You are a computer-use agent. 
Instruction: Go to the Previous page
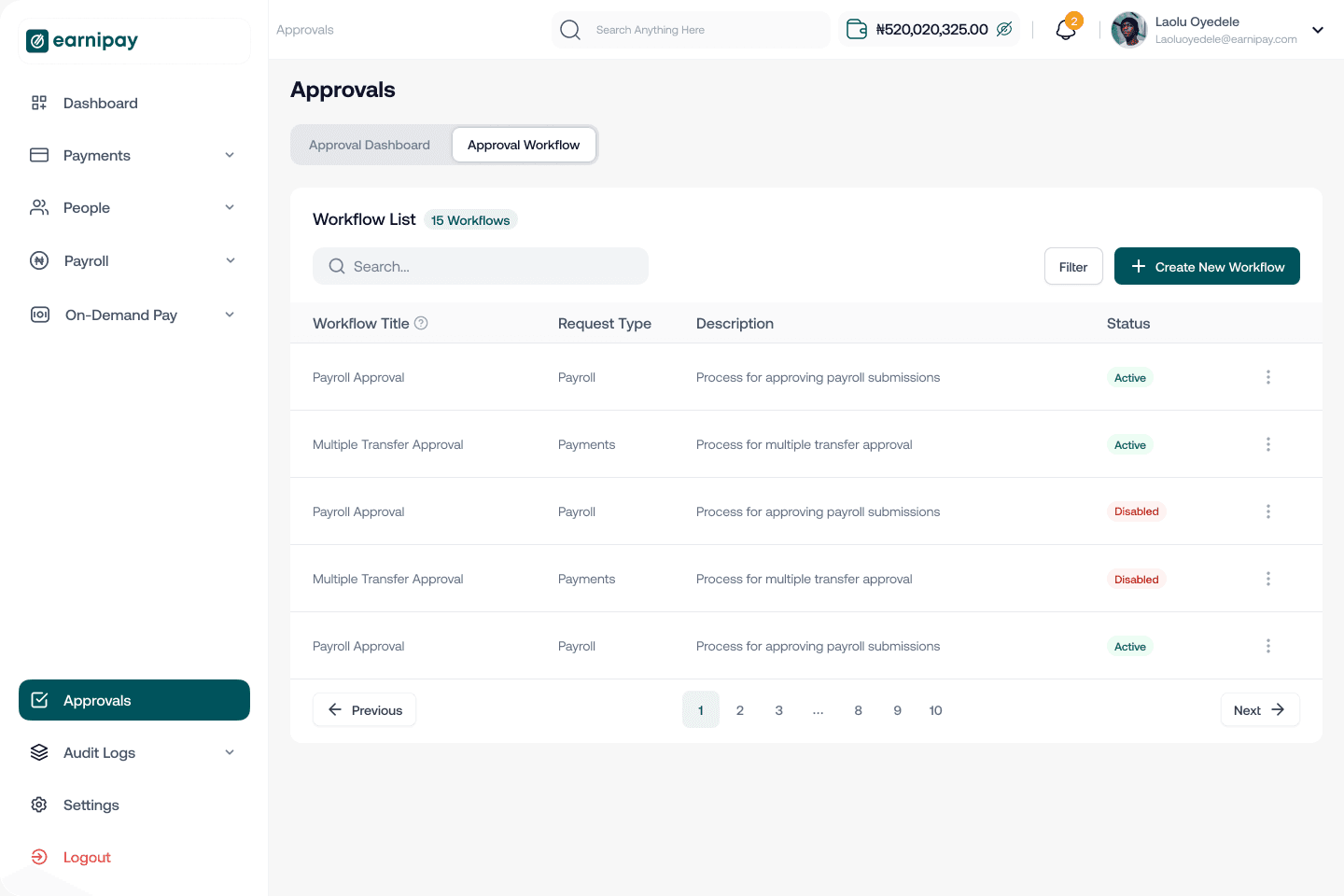tap(364, 709)
